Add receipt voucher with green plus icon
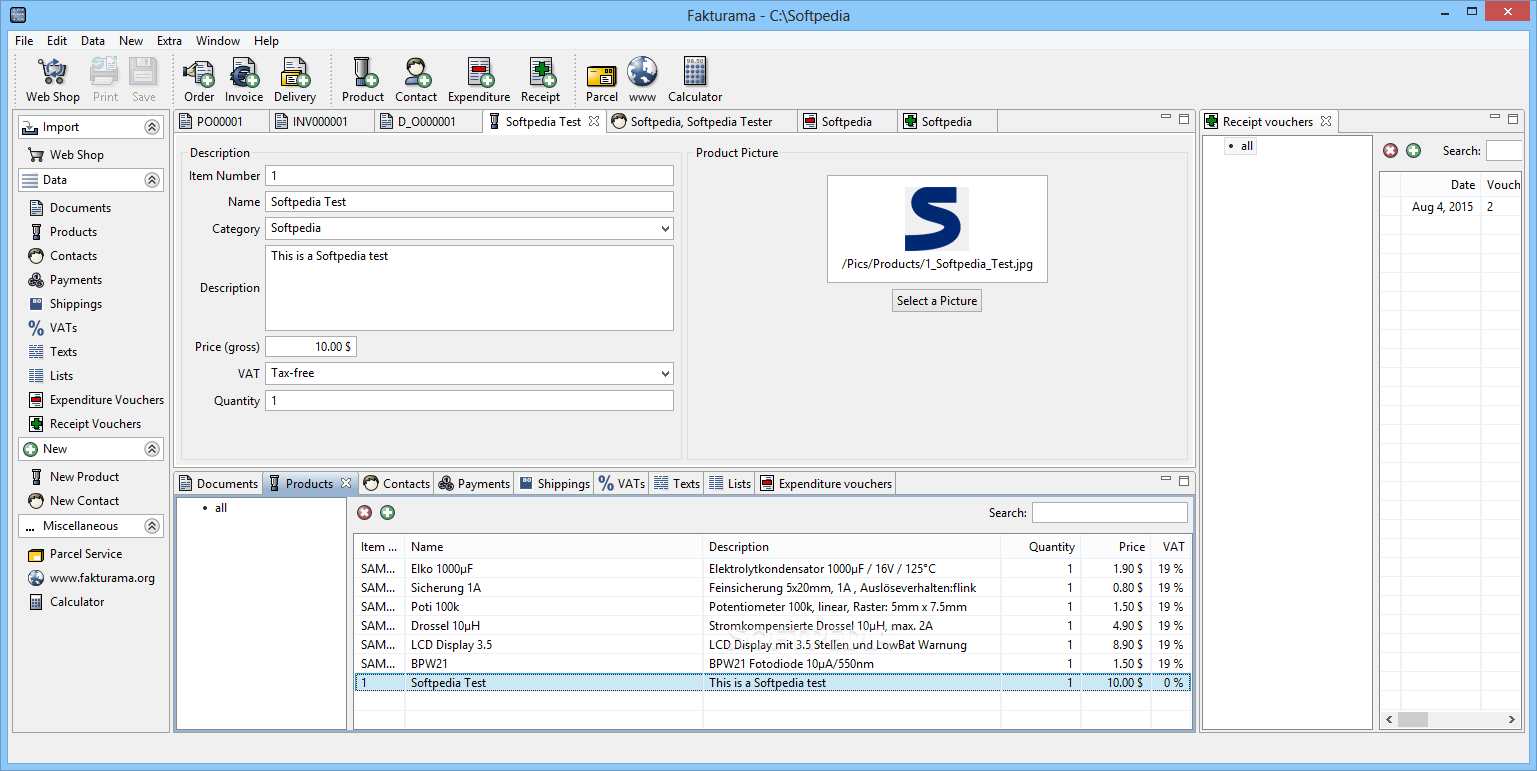This screenshot has height=771, width=1537. coord(1413,151)
